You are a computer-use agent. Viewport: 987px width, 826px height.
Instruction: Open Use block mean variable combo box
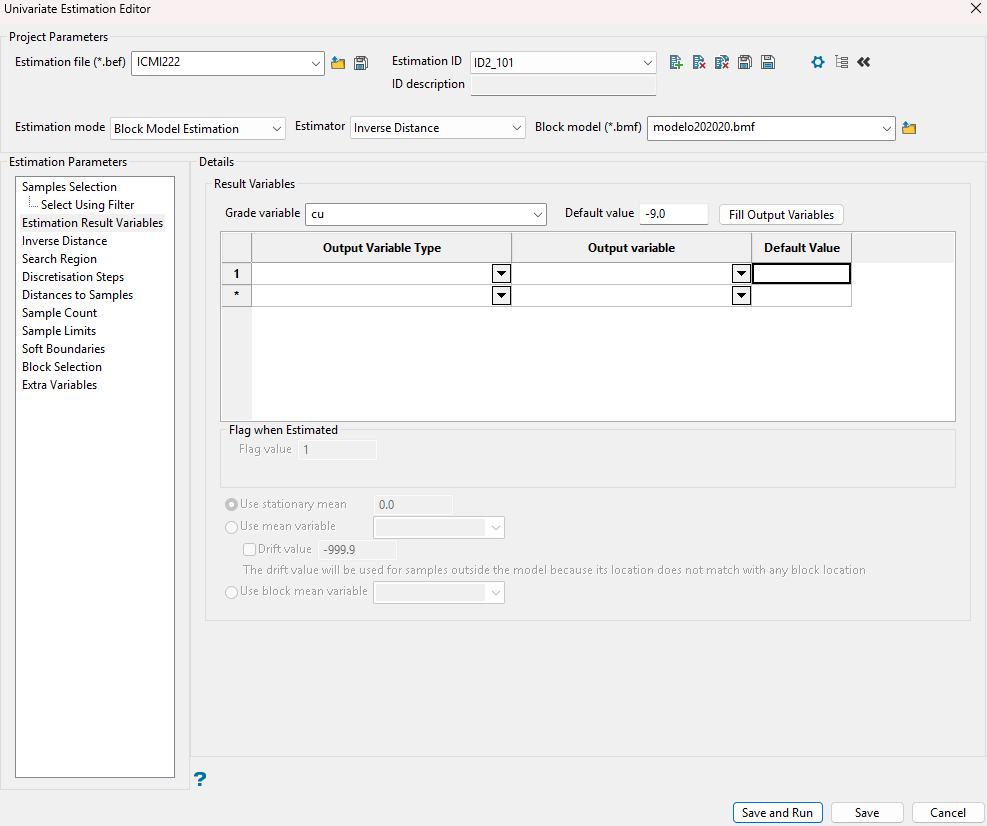coord(439,592)
